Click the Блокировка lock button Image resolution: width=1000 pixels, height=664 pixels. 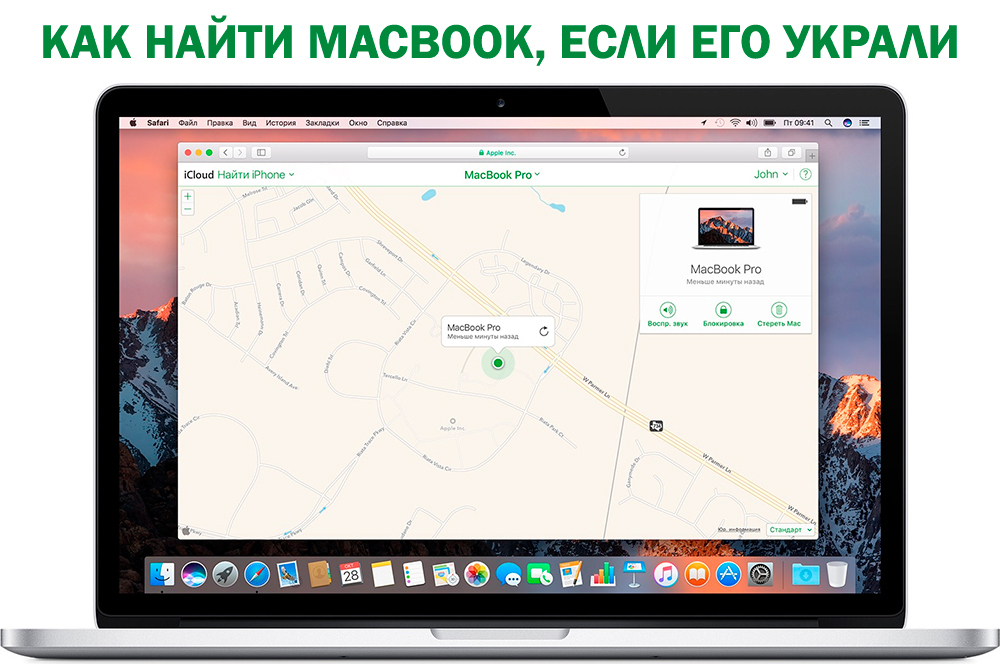pos(723,314)
